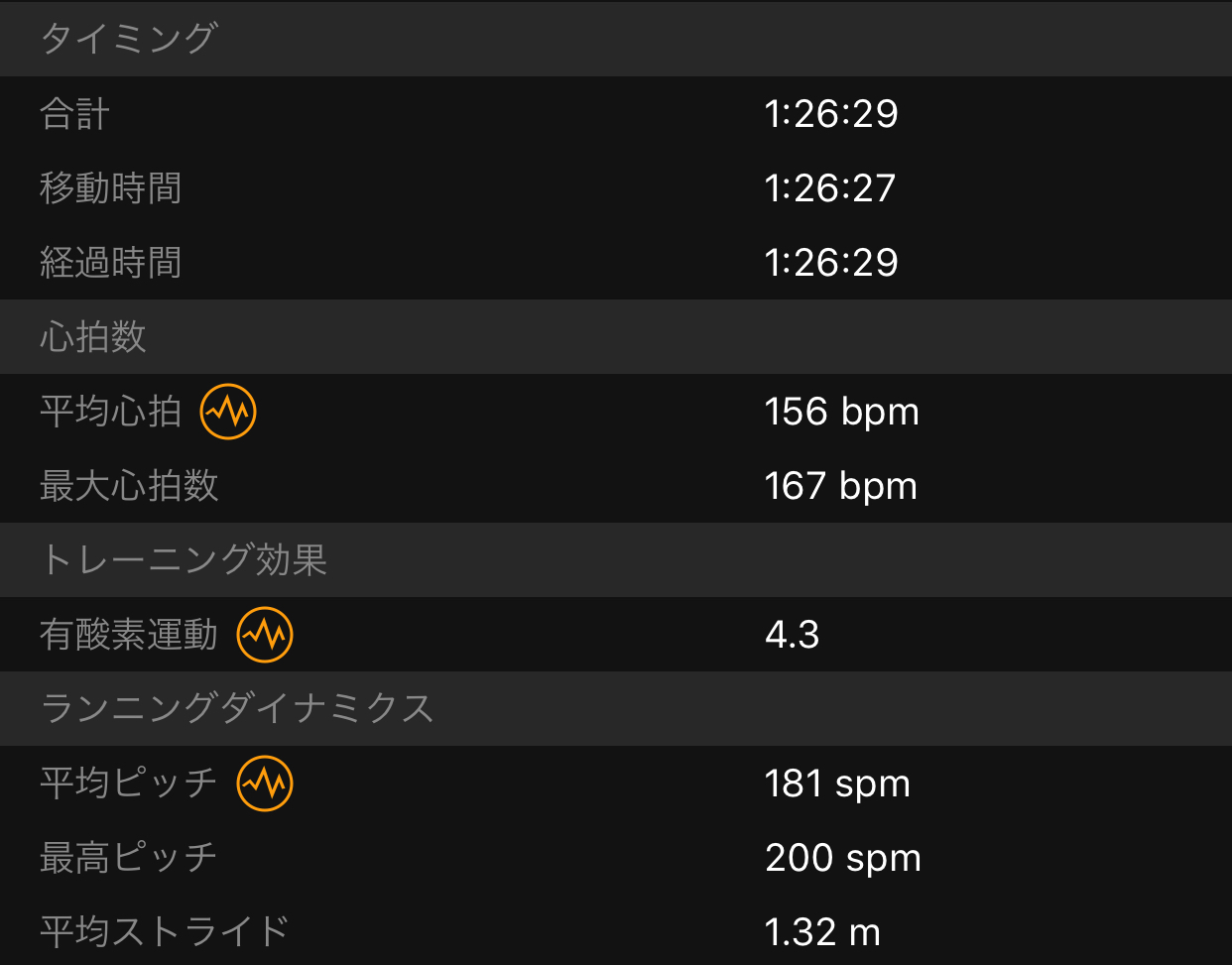This screenshot has width=1232, height=965.
Task: Open the graph icon next to 有酸素運動
Action: point(265,635)
